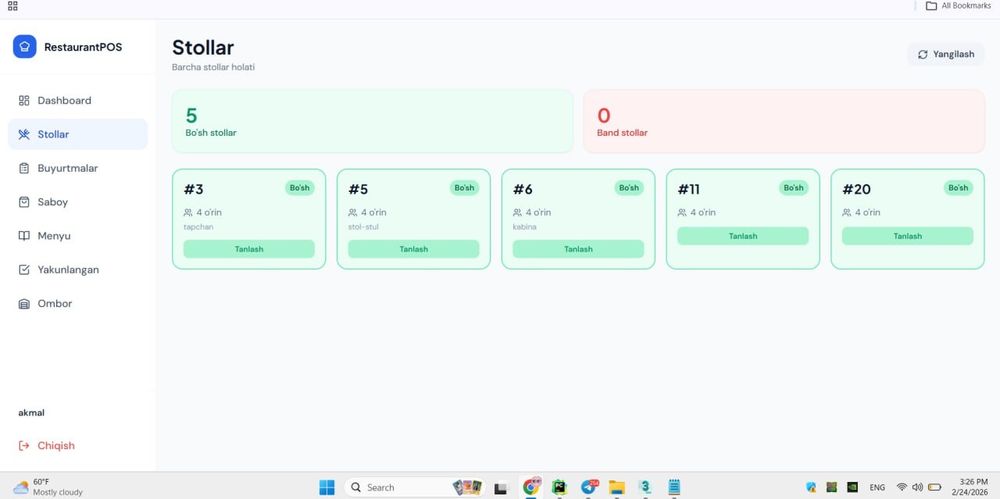This screenshot has height=499, width=1000.
Task: Open the Dashboard page
Action: (x=78, y=100)
